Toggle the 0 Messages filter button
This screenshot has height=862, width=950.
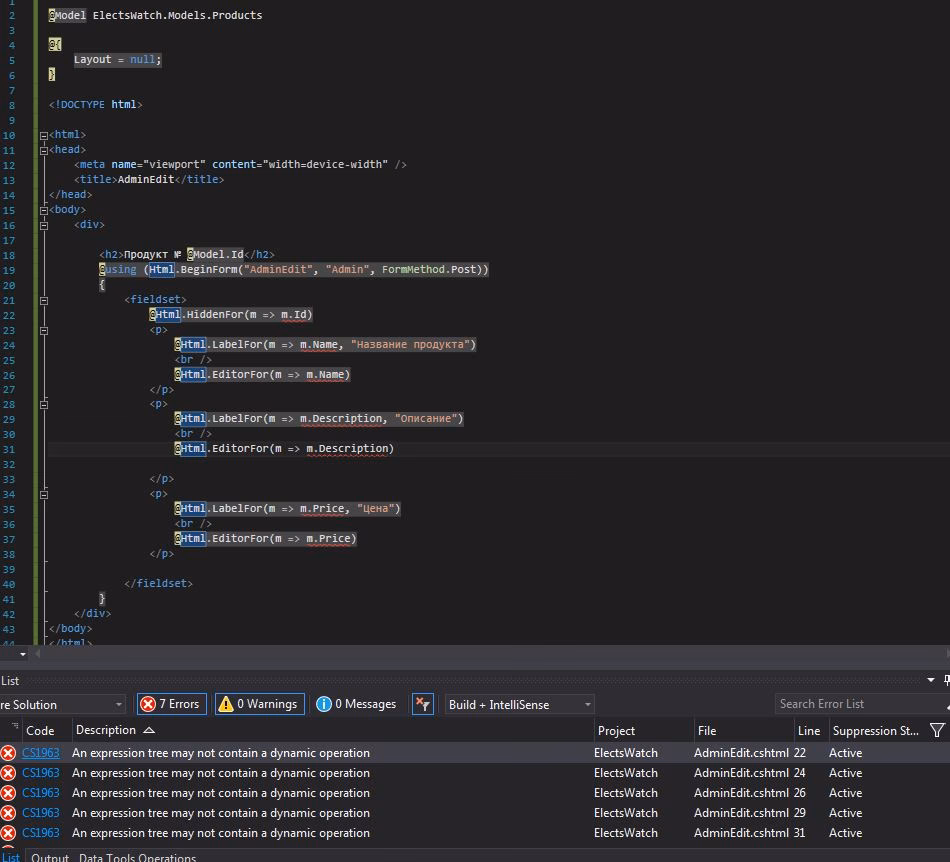[x=356, y=704]
